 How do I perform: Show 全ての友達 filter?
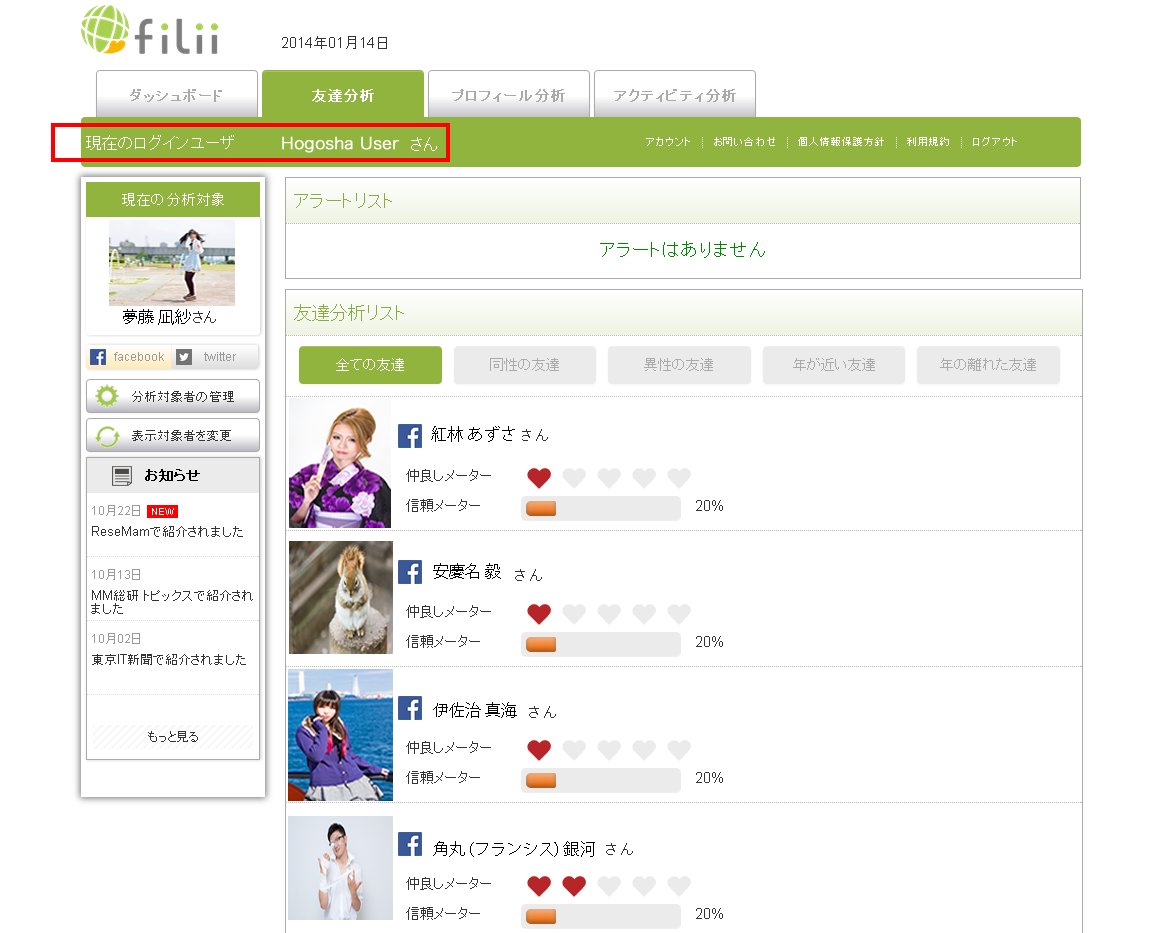370,365
